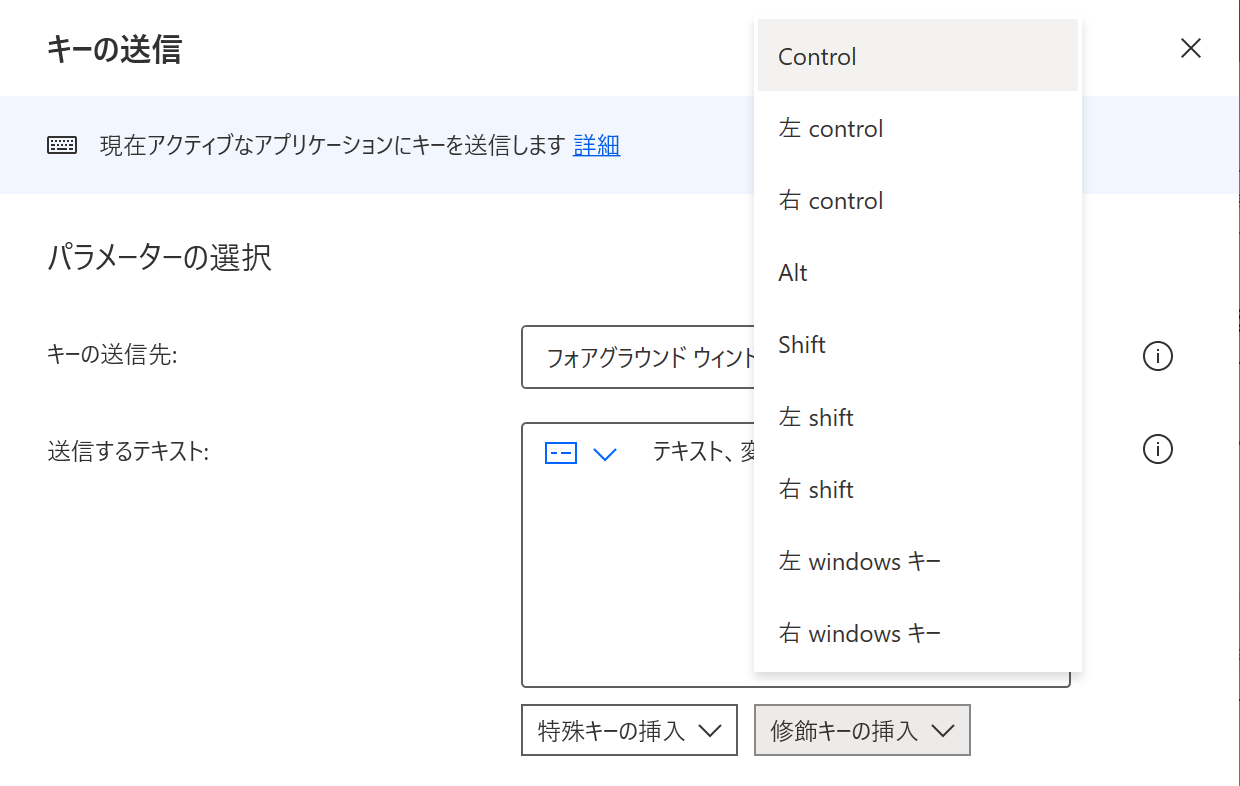Click info icon beside キーの送信先 field
Image resolution: width=1240 pixels, height=786 pixels.
coord(1157,356)
